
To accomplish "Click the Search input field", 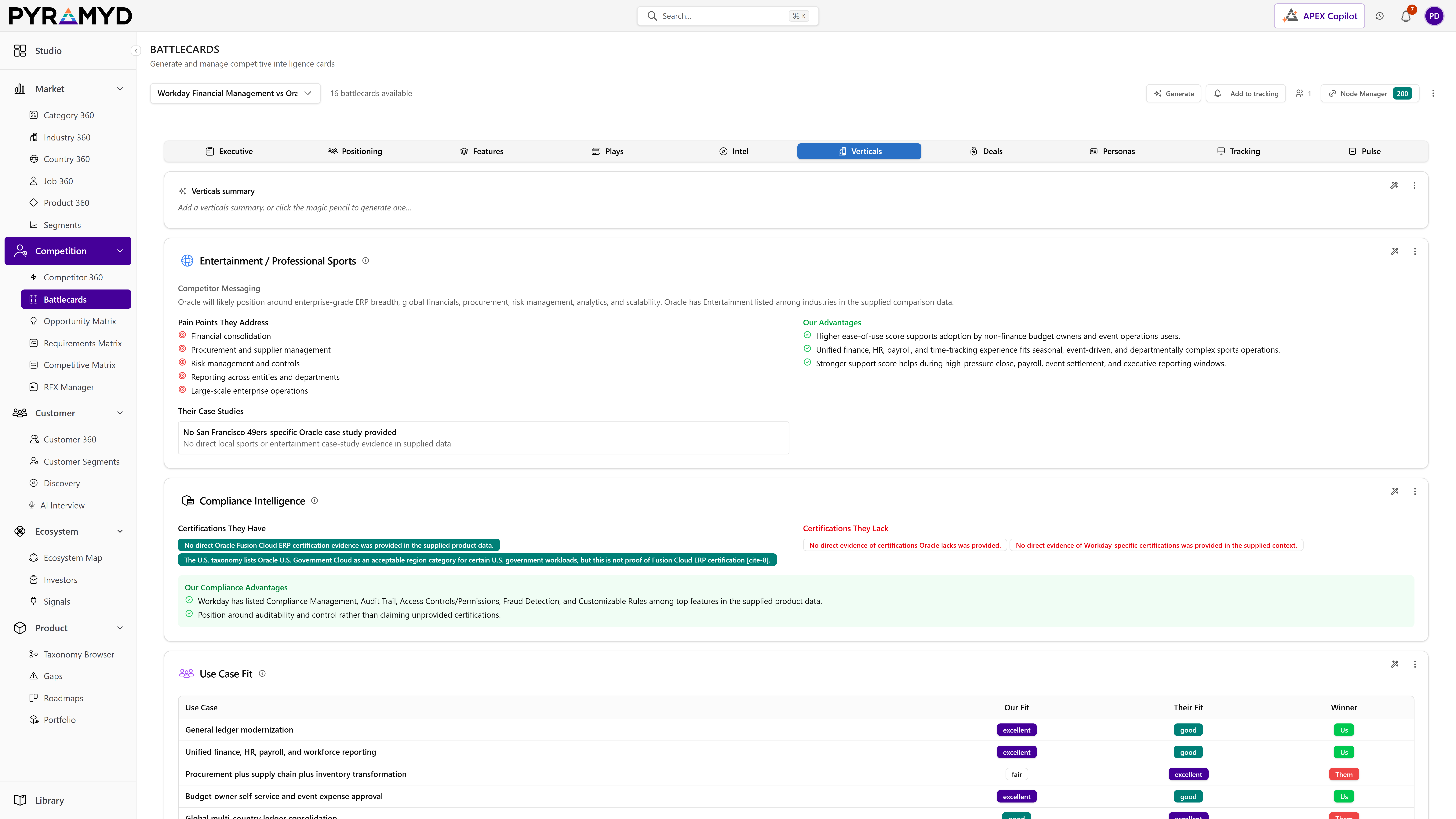I will coord(727,16).
